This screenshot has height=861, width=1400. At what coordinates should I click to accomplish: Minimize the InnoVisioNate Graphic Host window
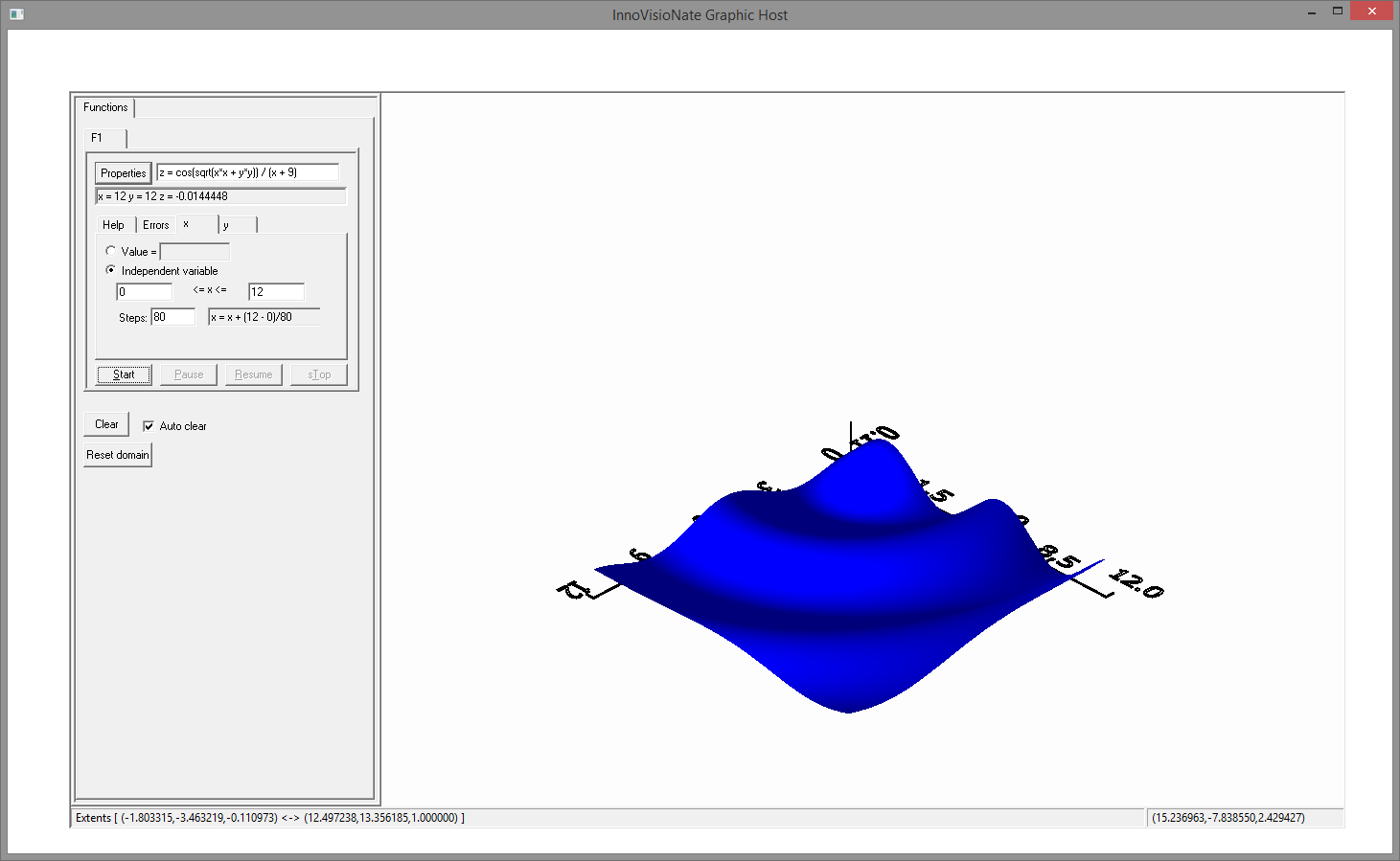[x=1311, y=12]
